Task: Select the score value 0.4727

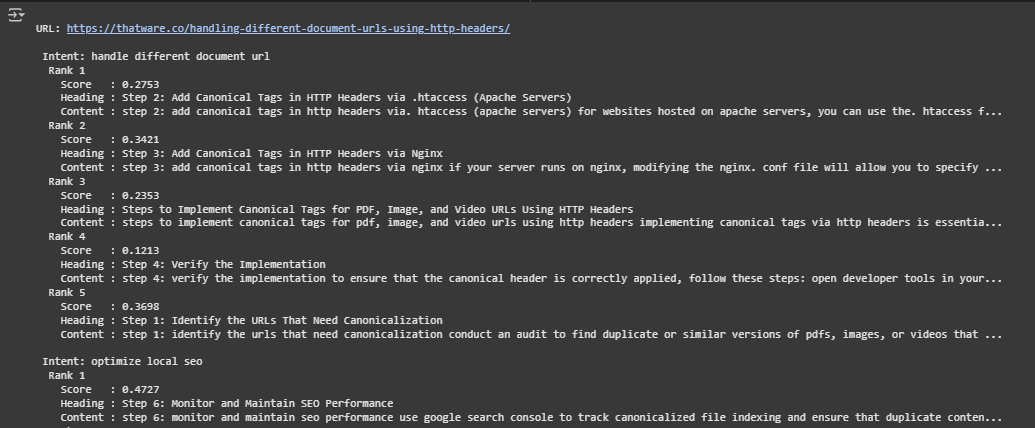Action: click(140, 389)
